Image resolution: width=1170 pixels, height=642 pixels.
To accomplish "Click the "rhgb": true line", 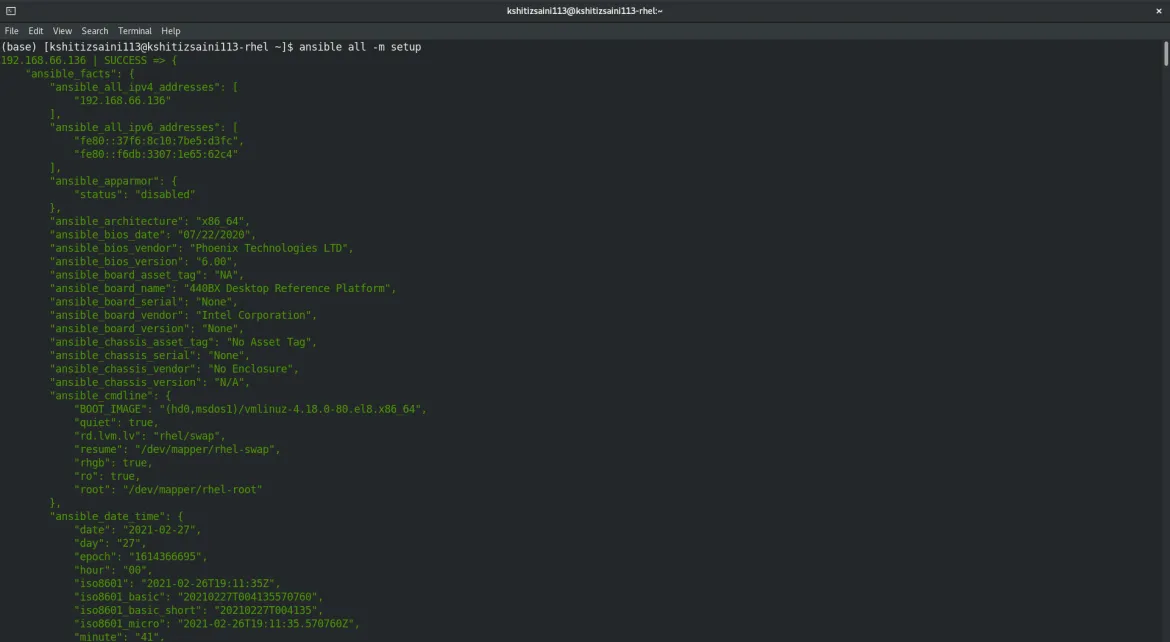I will 113,463.
